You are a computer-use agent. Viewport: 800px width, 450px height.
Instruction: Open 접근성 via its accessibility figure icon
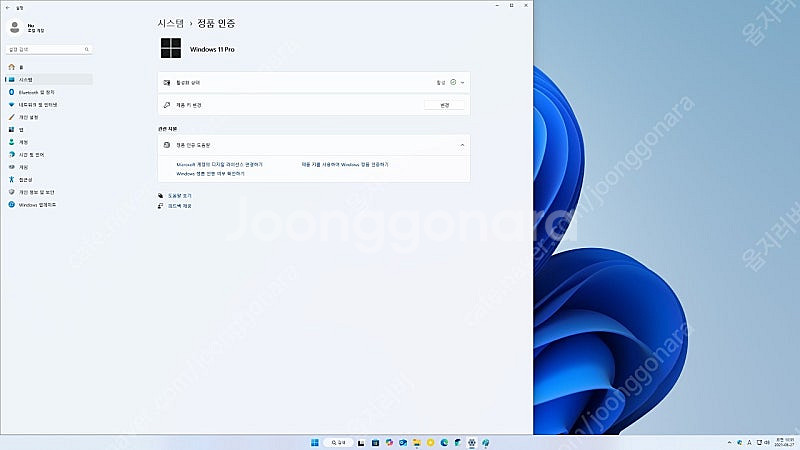[12, 180]
